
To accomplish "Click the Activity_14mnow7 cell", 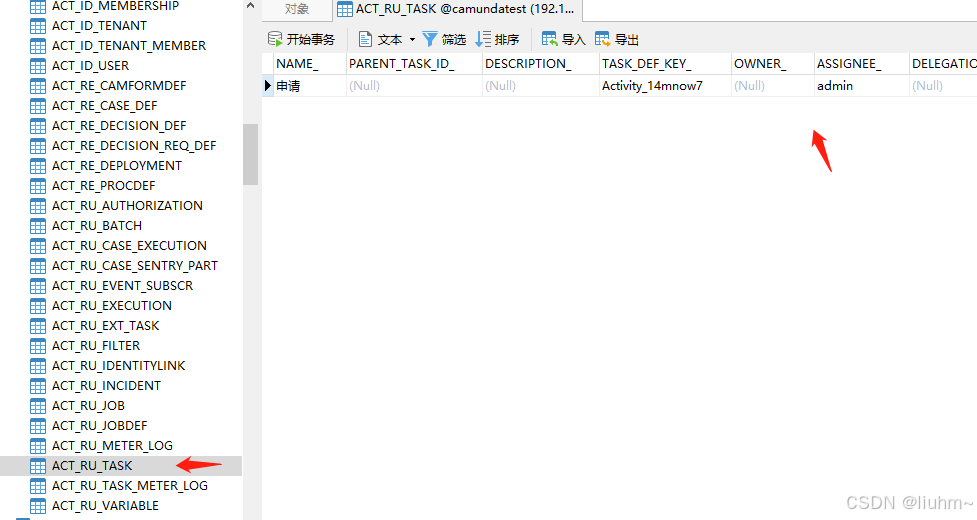I will click(665, 86).
